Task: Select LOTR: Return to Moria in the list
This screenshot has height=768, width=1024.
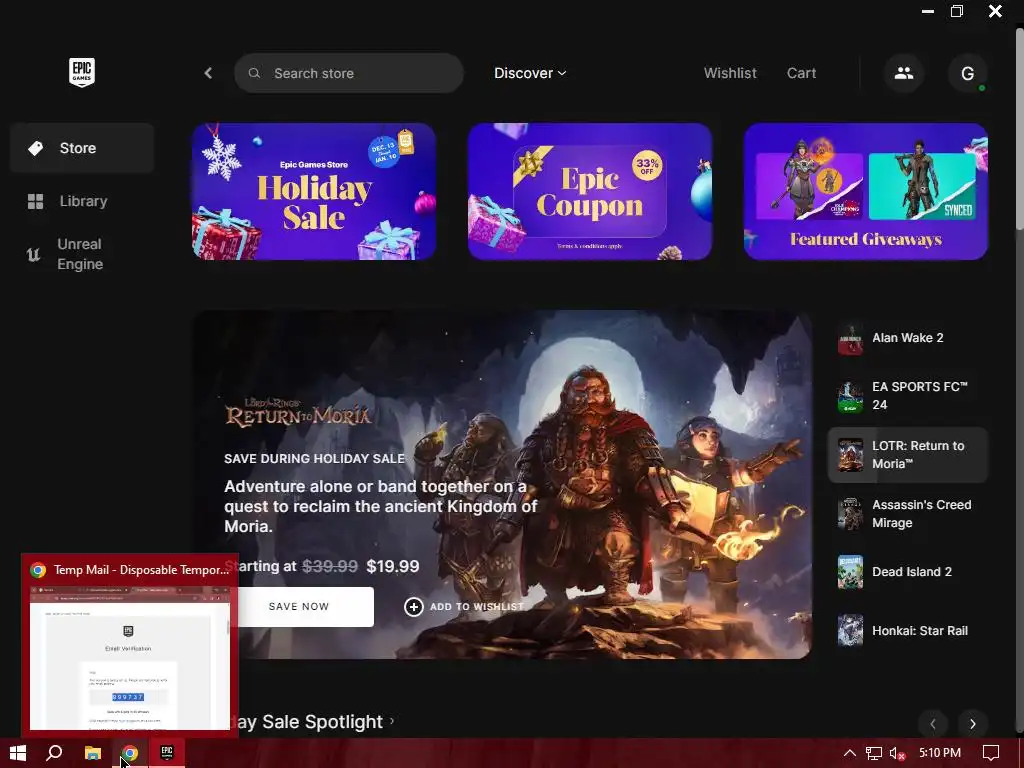Action: (908, 455)
